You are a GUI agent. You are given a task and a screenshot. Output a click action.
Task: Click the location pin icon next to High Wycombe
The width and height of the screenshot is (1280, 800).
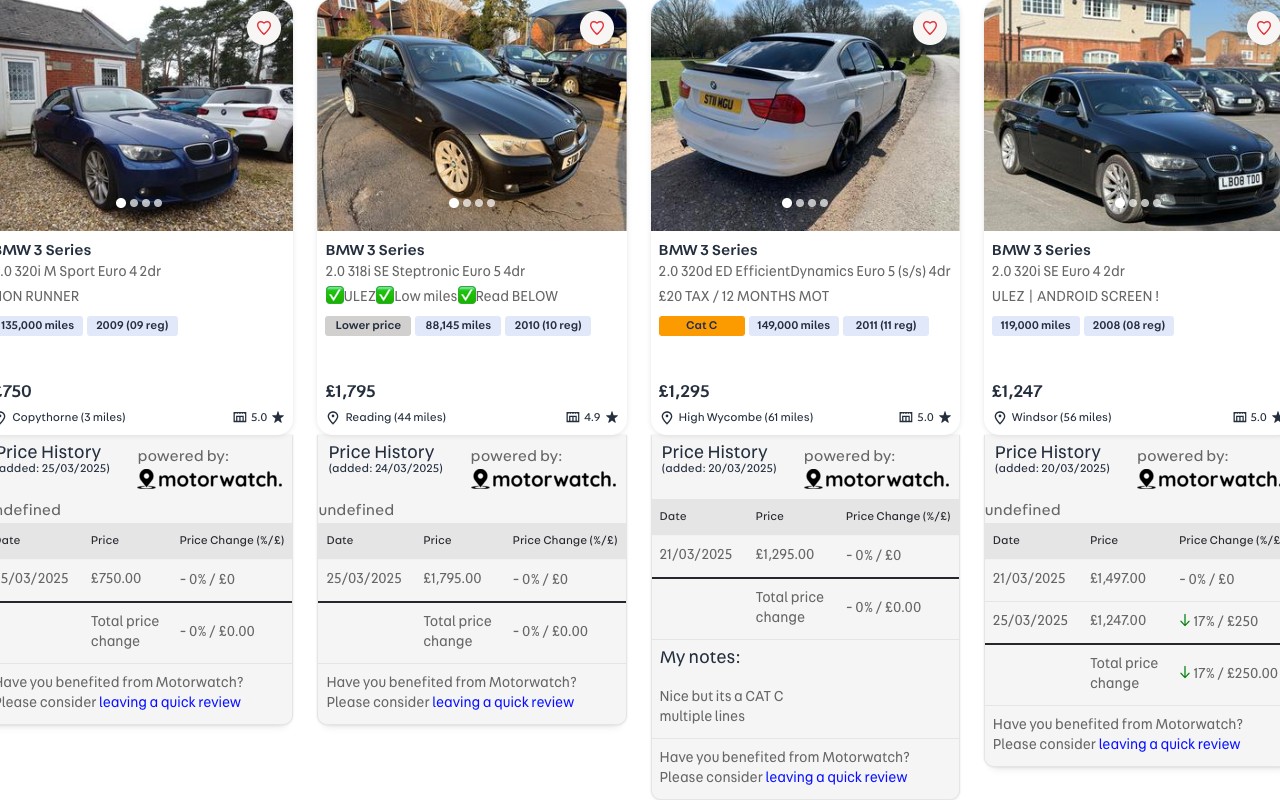tap(667, 417)
